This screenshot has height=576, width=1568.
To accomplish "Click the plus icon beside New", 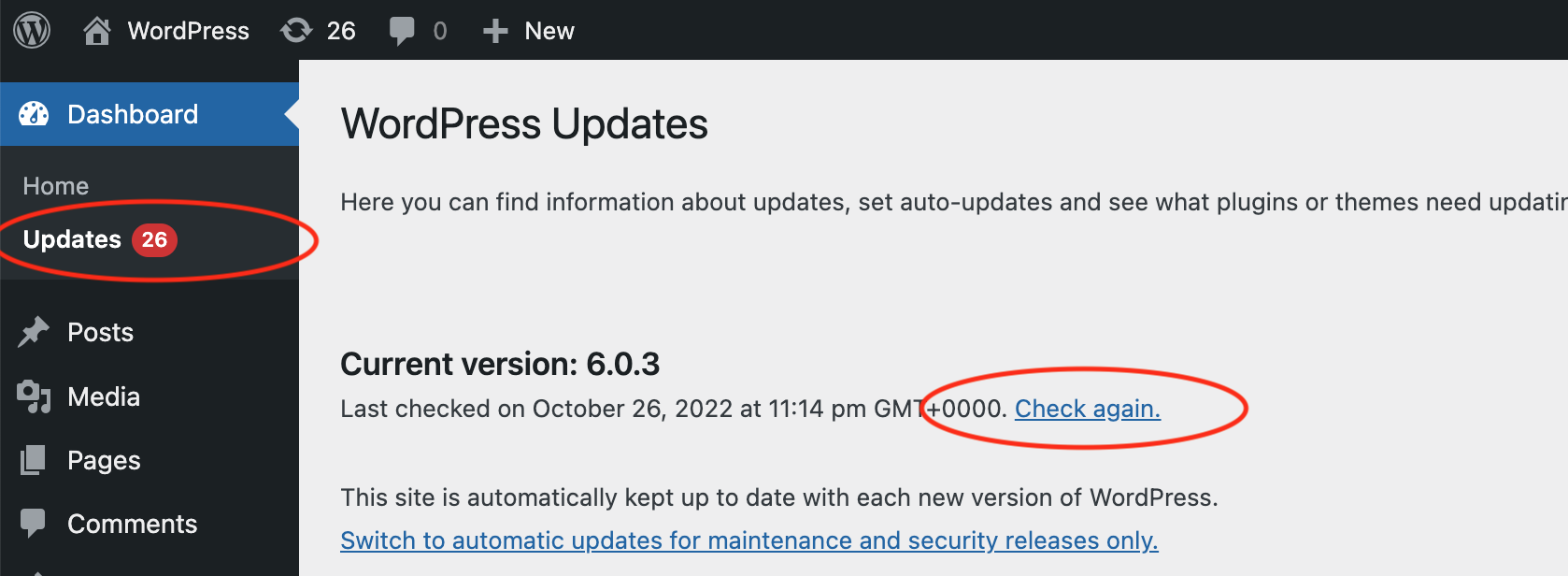I will point(495,31).
